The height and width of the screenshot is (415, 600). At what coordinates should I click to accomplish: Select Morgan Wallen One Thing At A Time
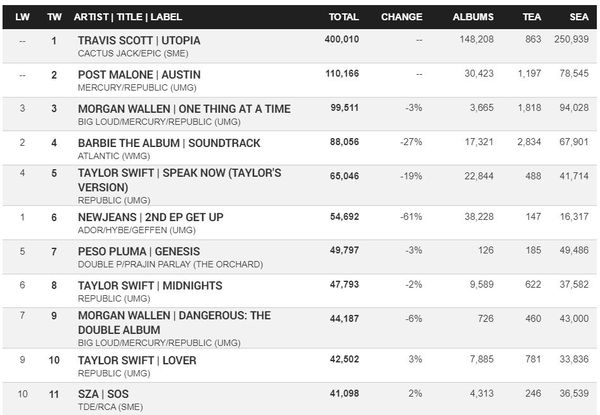click(184, 109)
